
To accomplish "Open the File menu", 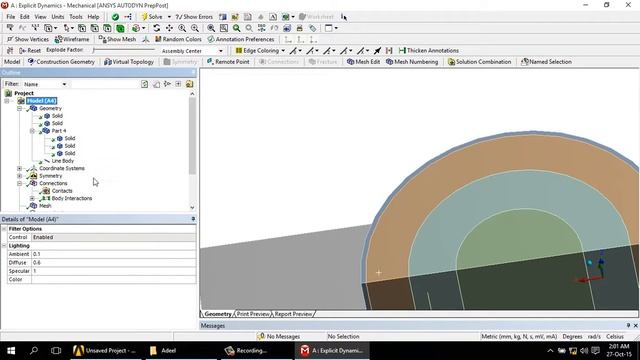I will point(11,17).
